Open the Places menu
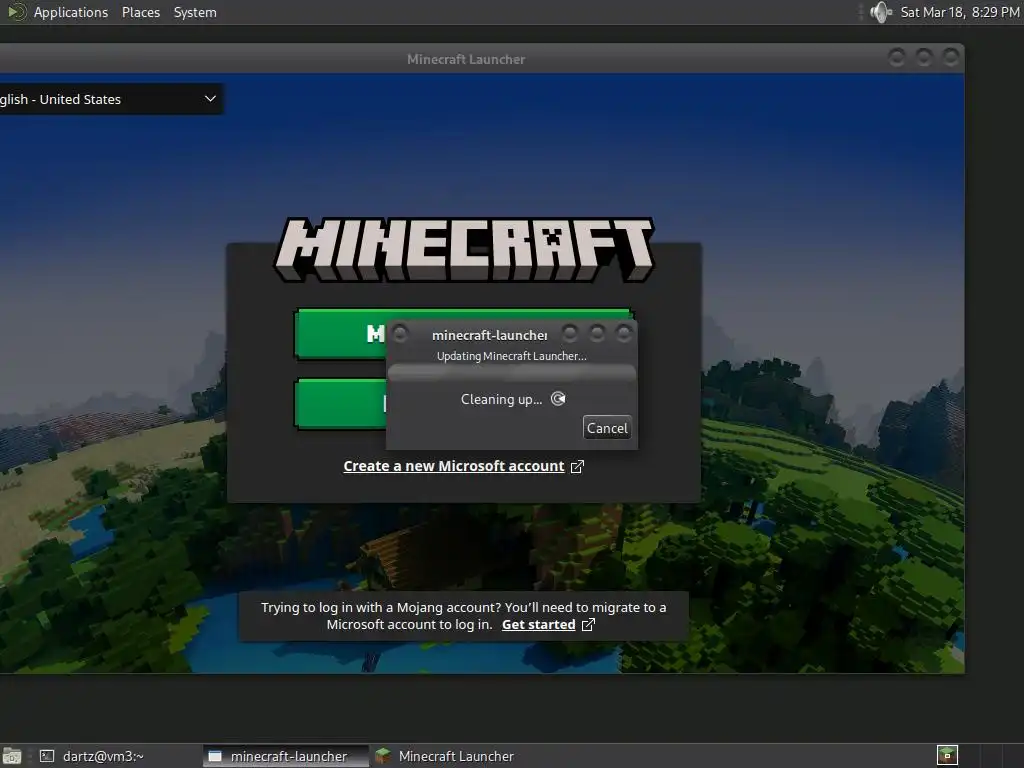The image size is (1024, 768). pyautogui.click(x=140, y=12)
